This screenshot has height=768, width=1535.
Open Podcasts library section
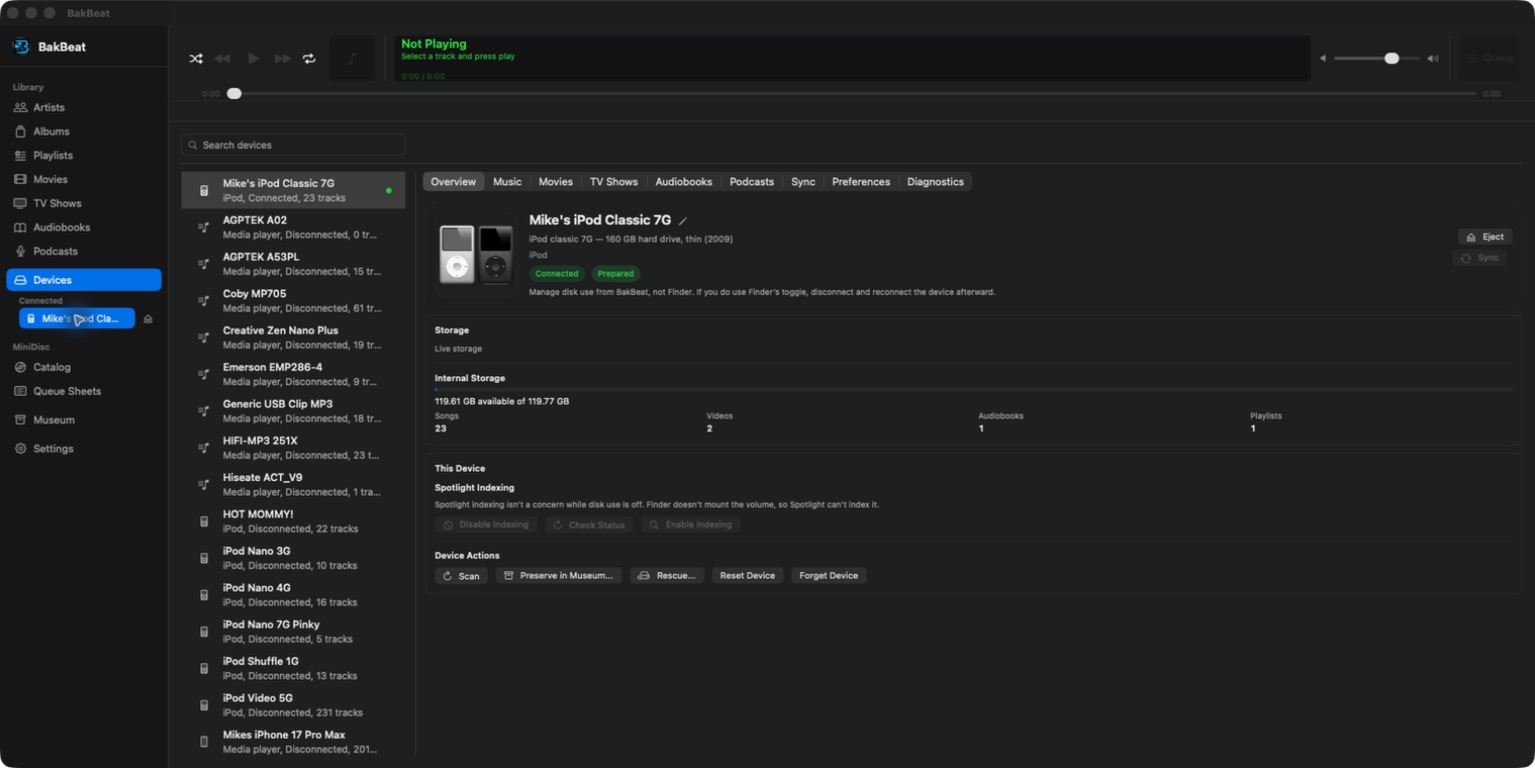[83, 251]
